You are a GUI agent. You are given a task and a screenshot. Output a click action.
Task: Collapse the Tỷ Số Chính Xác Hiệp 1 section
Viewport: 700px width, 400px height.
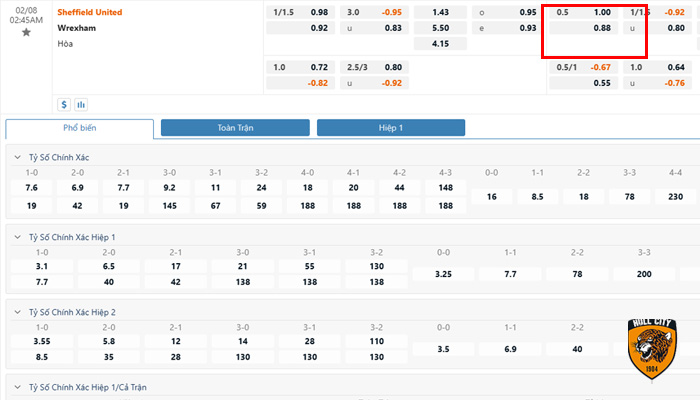(17, 236)
